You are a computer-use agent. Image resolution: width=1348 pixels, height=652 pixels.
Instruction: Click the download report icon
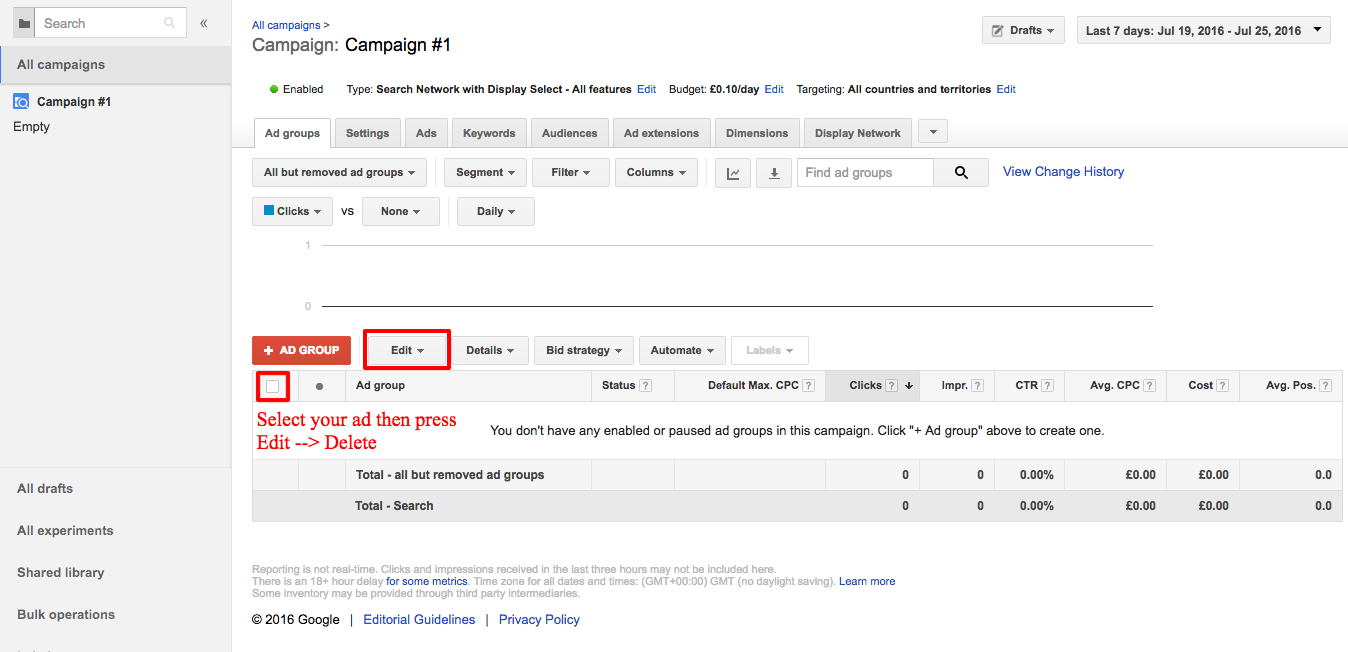pos(773,173)
